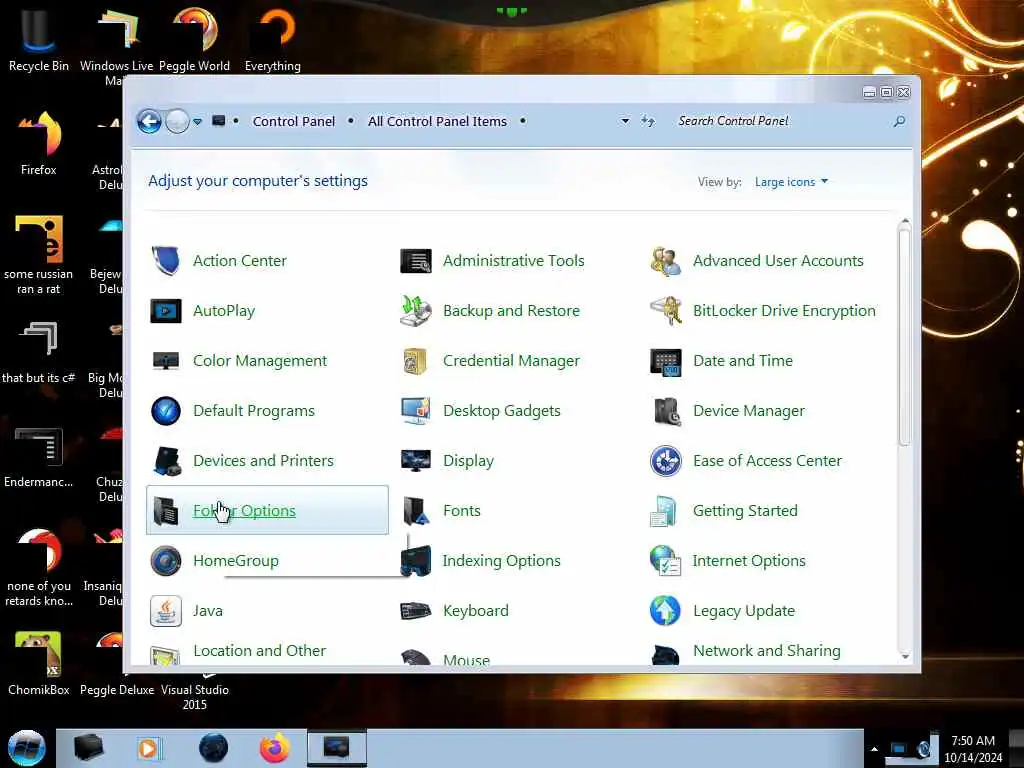This screenshot has width=1024, height=768.
Task: Click the Default Programs icon
Action: pos(166,411)
